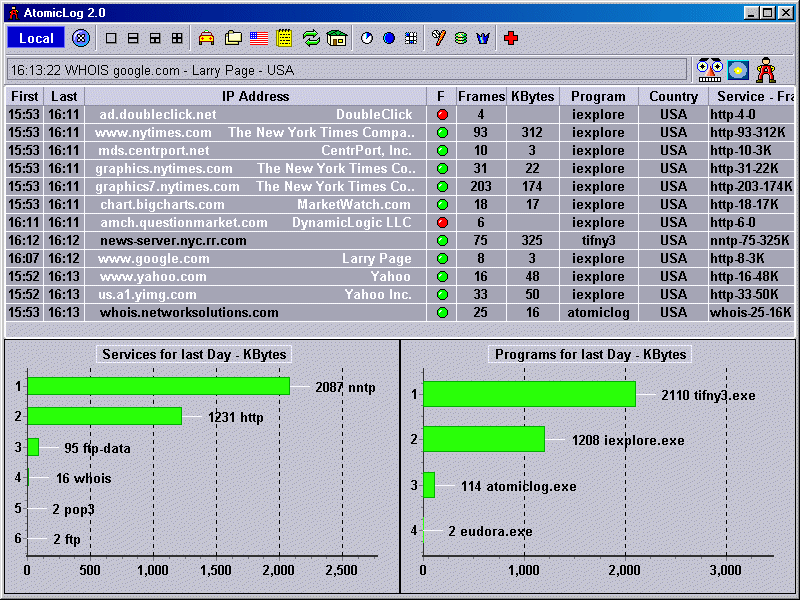Sort by the First column header
Image resolution: width=800 pixels, height=600 pixels.
[24, 96]
